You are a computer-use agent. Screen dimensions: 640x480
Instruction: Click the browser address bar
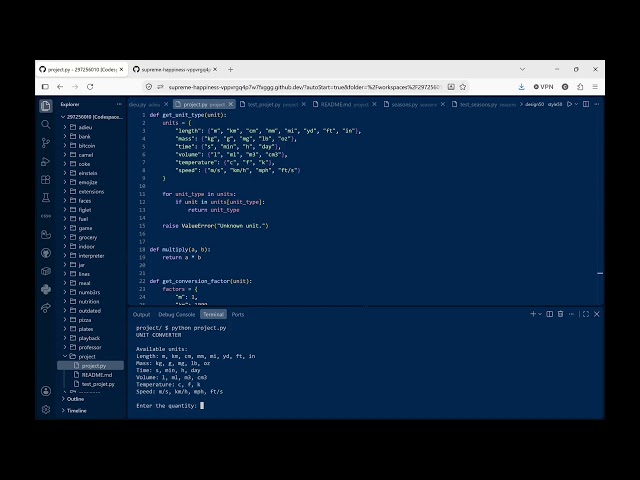[304, 87]
